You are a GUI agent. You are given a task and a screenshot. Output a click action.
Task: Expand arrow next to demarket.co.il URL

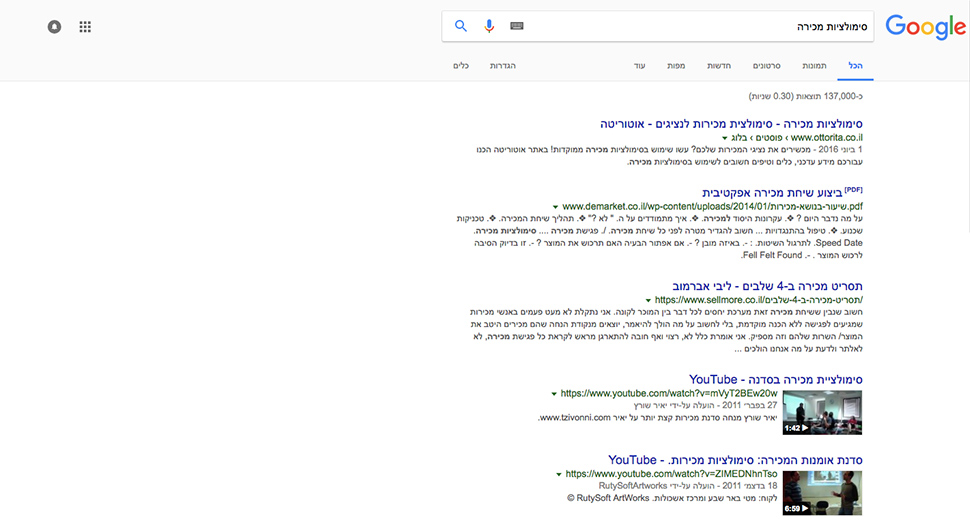(556, 207)
